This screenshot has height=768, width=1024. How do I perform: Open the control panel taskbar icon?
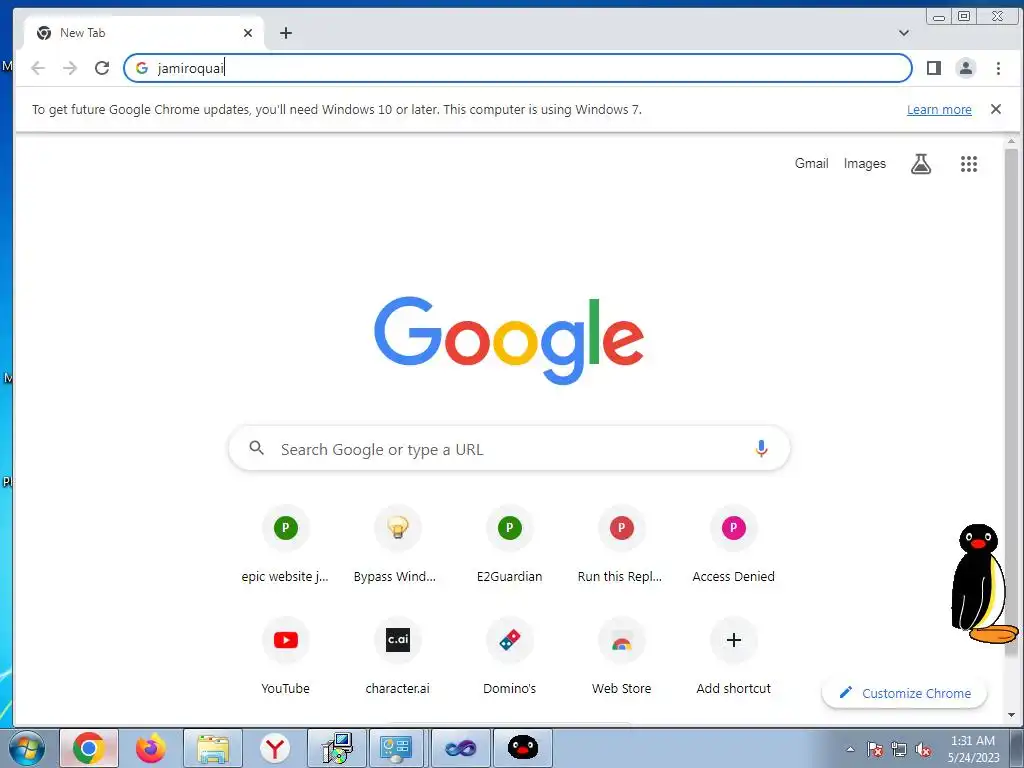click(396, 748)
